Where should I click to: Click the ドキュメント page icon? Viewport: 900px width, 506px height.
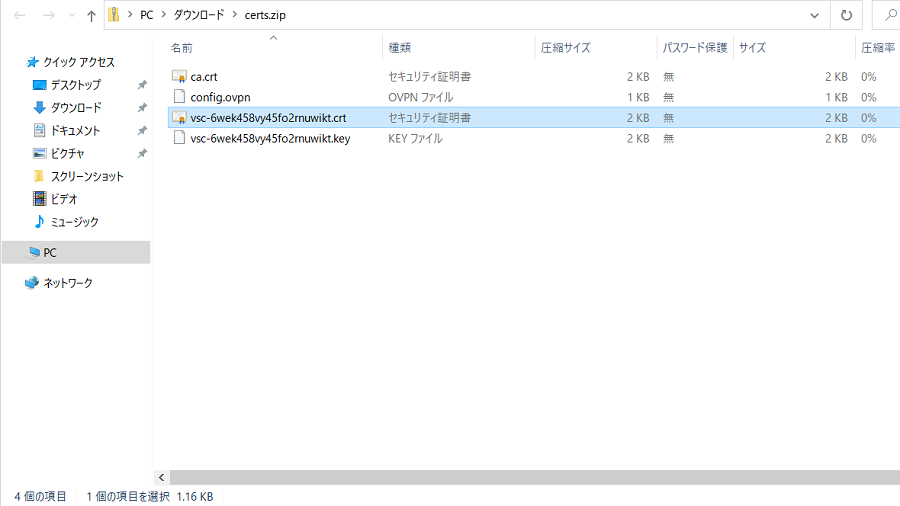[39, 130]
